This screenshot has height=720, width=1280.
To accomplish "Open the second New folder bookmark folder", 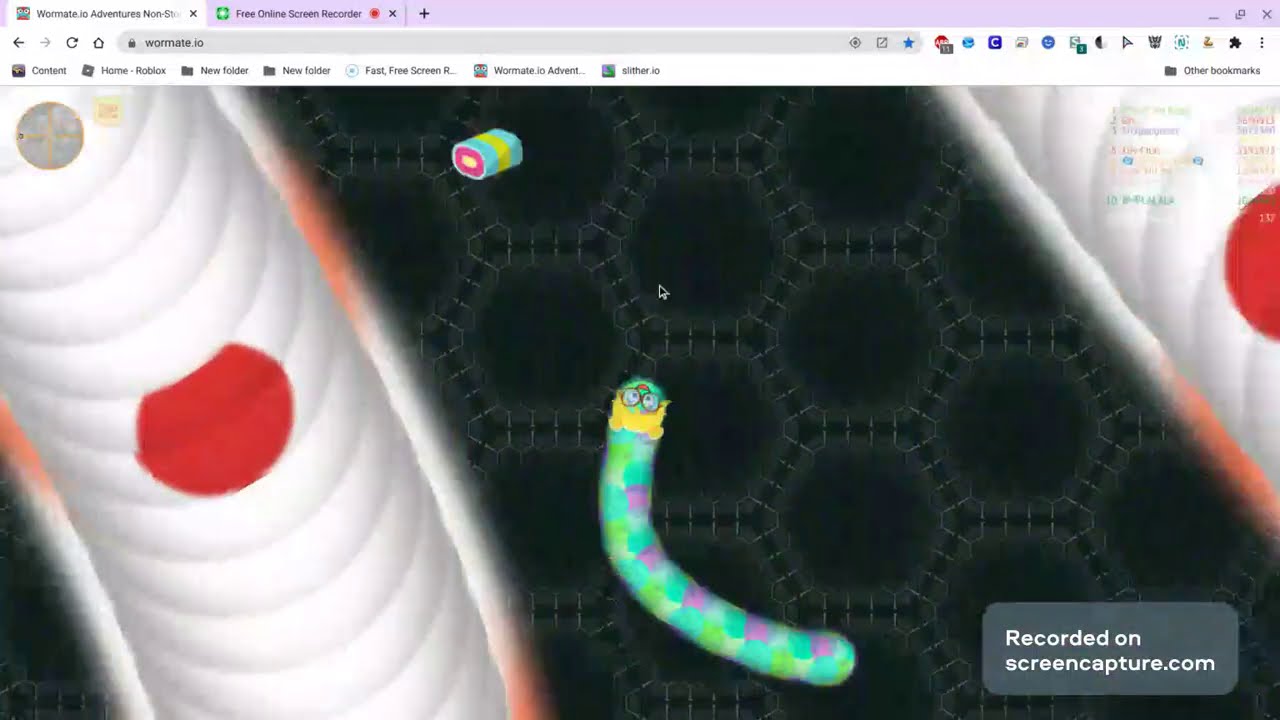I will pyautogui.click(x=297, y=71).
